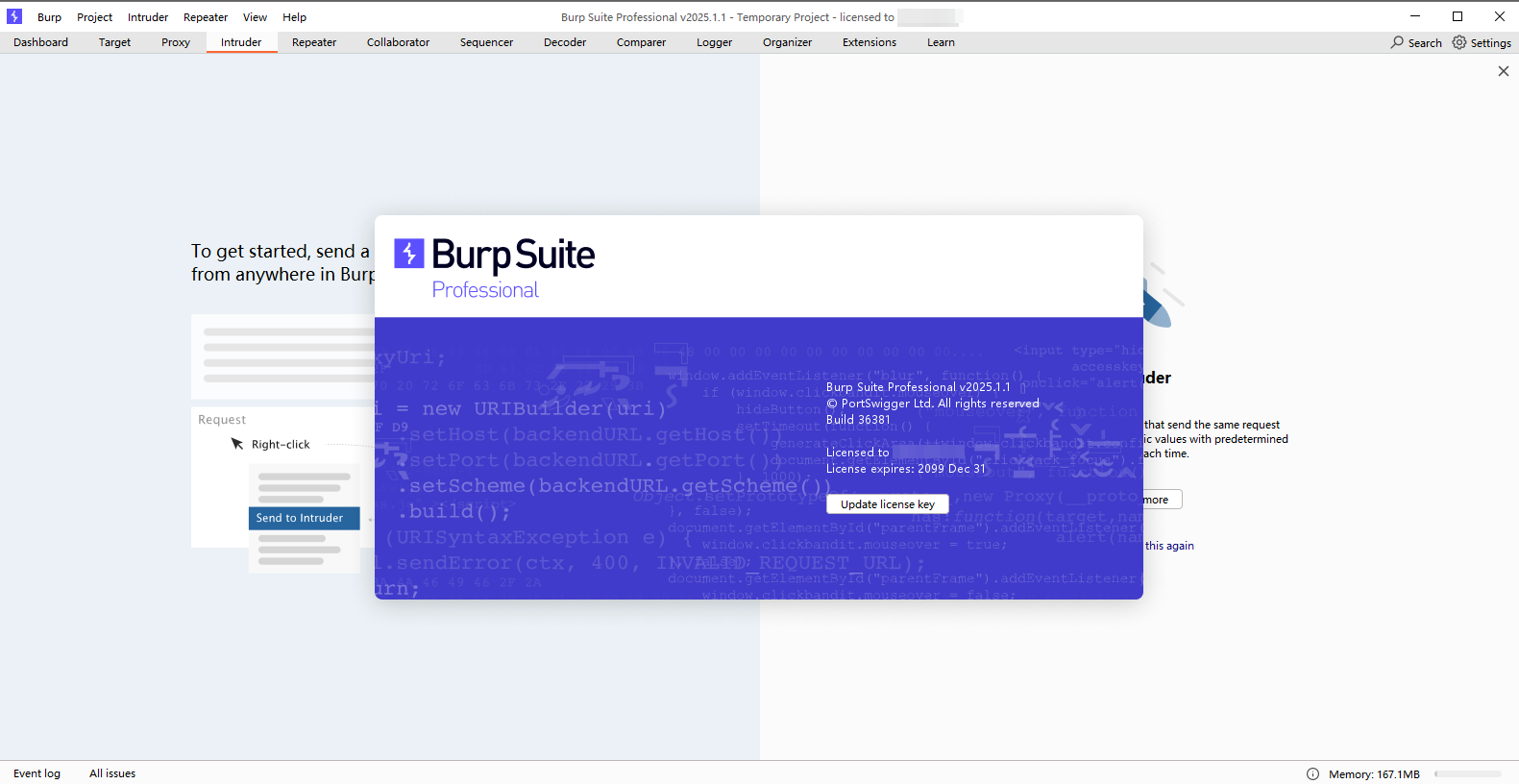The image size is (1519, 784).
Task: Switch to the Target tab
Action: pos(114,42)
